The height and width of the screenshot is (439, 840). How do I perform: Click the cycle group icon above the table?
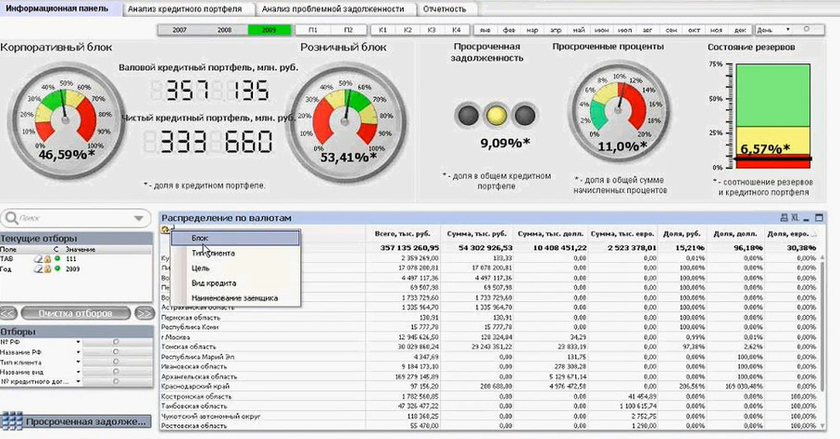pos(165,231)
